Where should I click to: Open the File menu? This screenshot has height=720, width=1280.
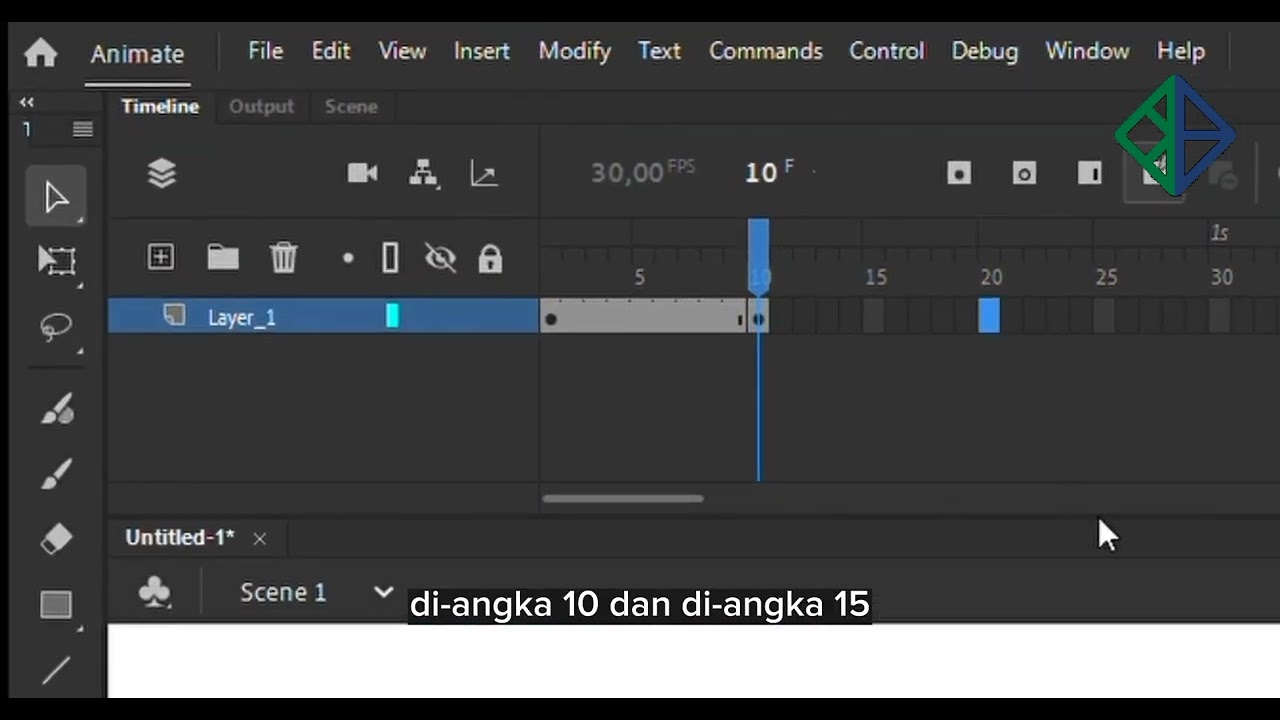click(x=266, y=51)
